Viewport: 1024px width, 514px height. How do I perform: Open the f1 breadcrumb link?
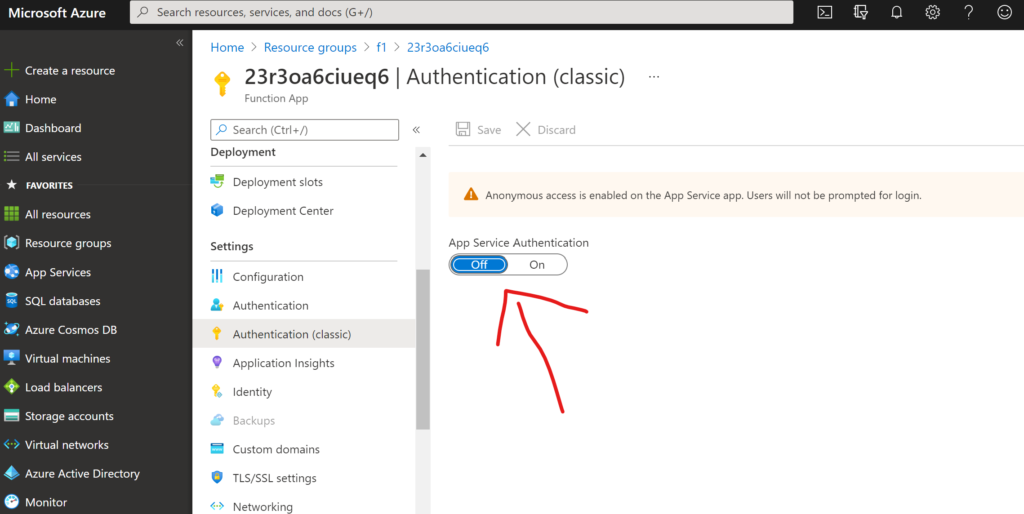point(382,47)
